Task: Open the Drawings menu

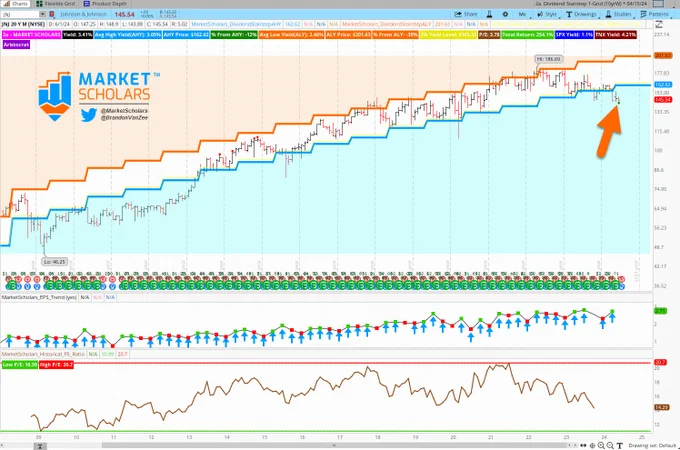Action: tap(582, 14)
